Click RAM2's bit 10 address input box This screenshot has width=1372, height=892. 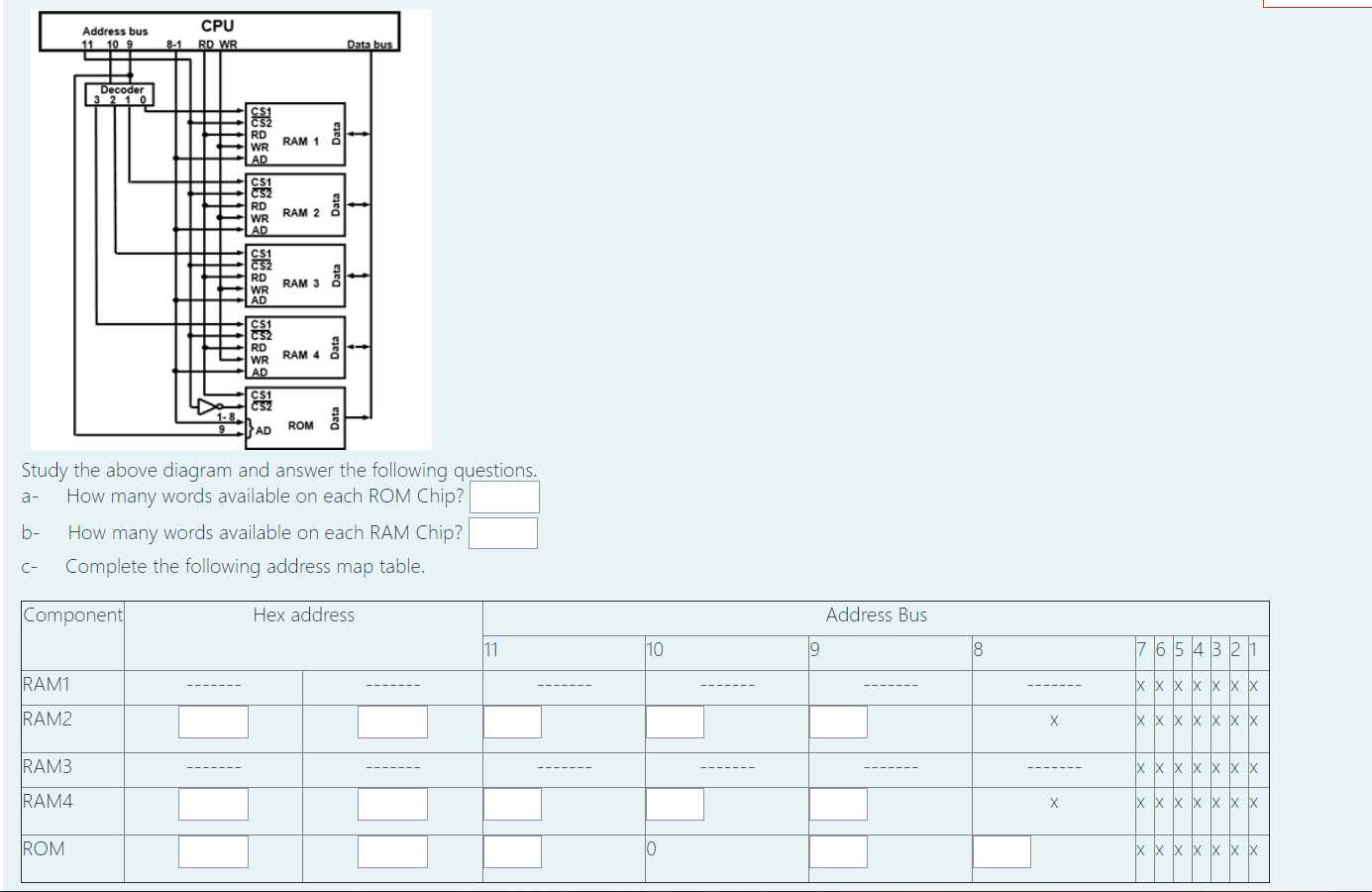(675, 722)
